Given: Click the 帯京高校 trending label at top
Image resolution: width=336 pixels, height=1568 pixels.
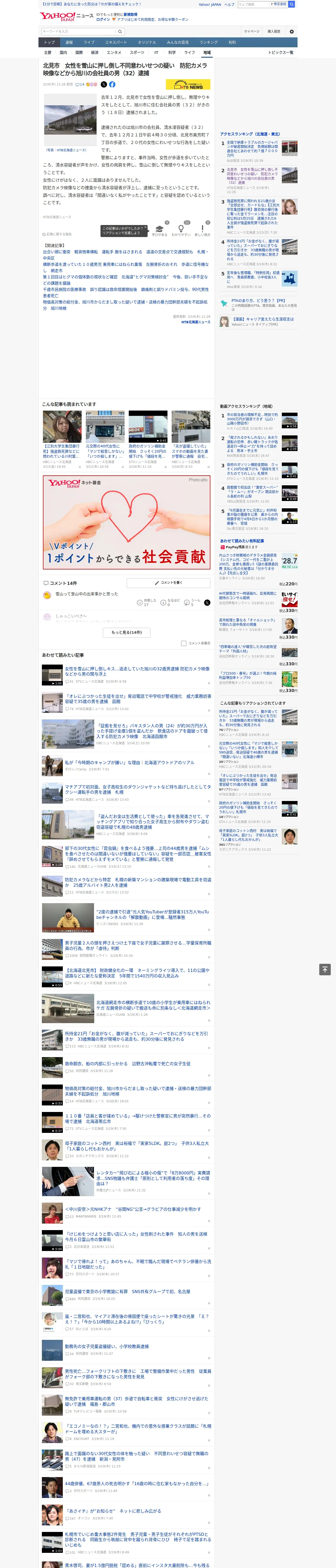Looking at the screenshot, I should (x=279, y=4).
